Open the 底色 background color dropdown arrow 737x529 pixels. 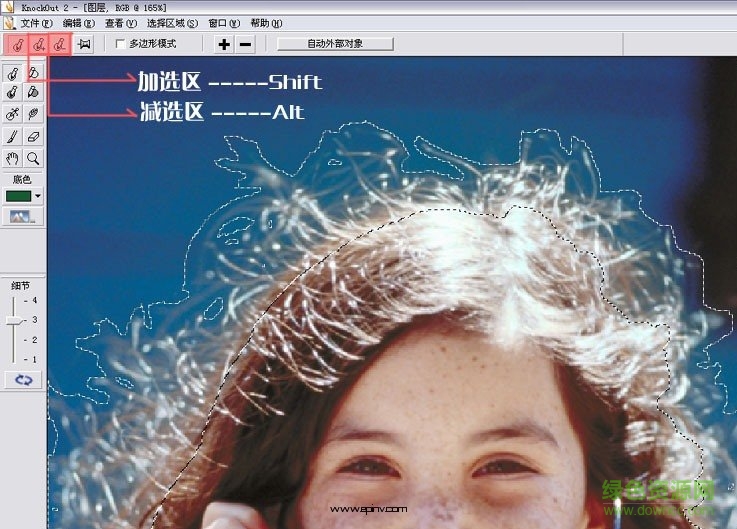pyautogui.click(x=38, y=196)
